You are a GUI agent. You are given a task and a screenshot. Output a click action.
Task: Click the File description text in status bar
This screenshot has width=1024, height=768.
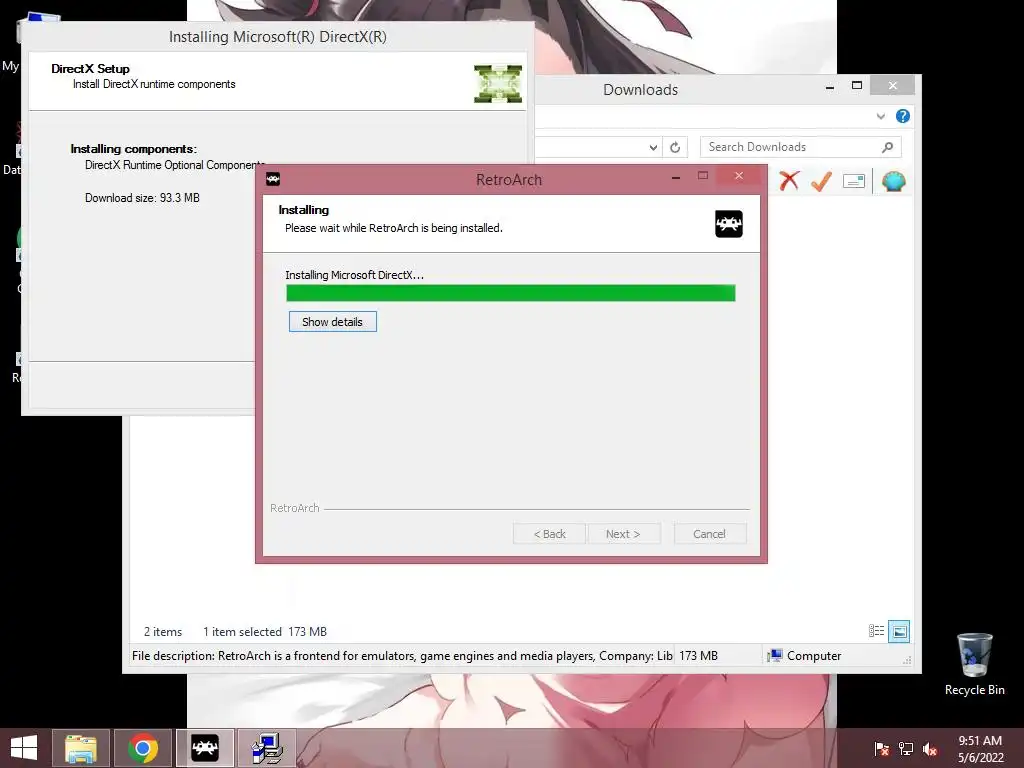pos(402,656)
